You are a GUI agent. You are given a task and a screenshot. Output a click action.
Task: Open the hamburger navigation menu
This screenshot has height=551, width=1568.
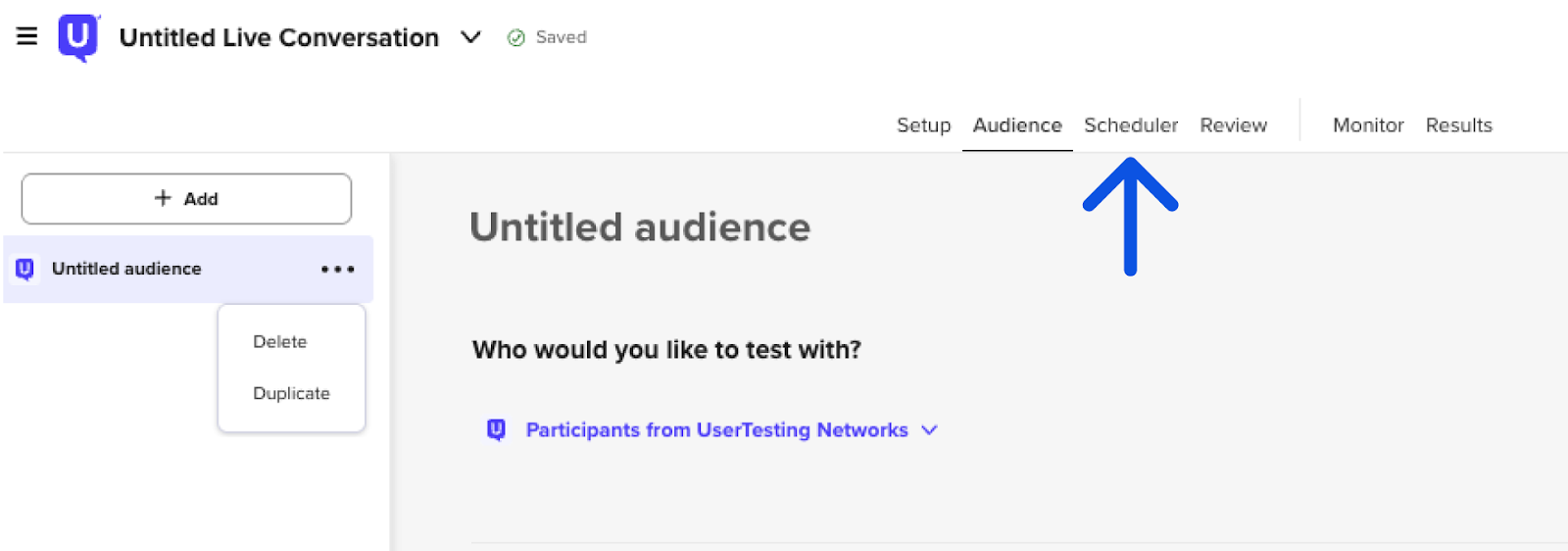coord(26,36)
